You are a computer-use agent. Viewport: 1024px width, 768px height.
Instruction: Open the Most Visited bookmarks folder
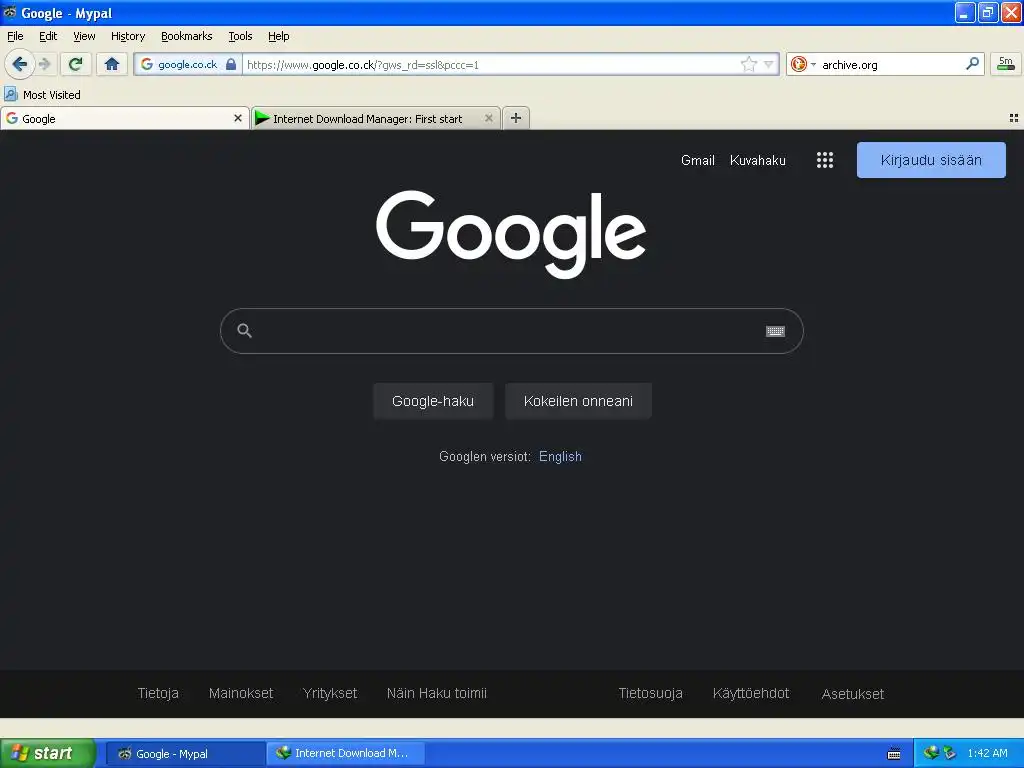[x=42, y=95]
